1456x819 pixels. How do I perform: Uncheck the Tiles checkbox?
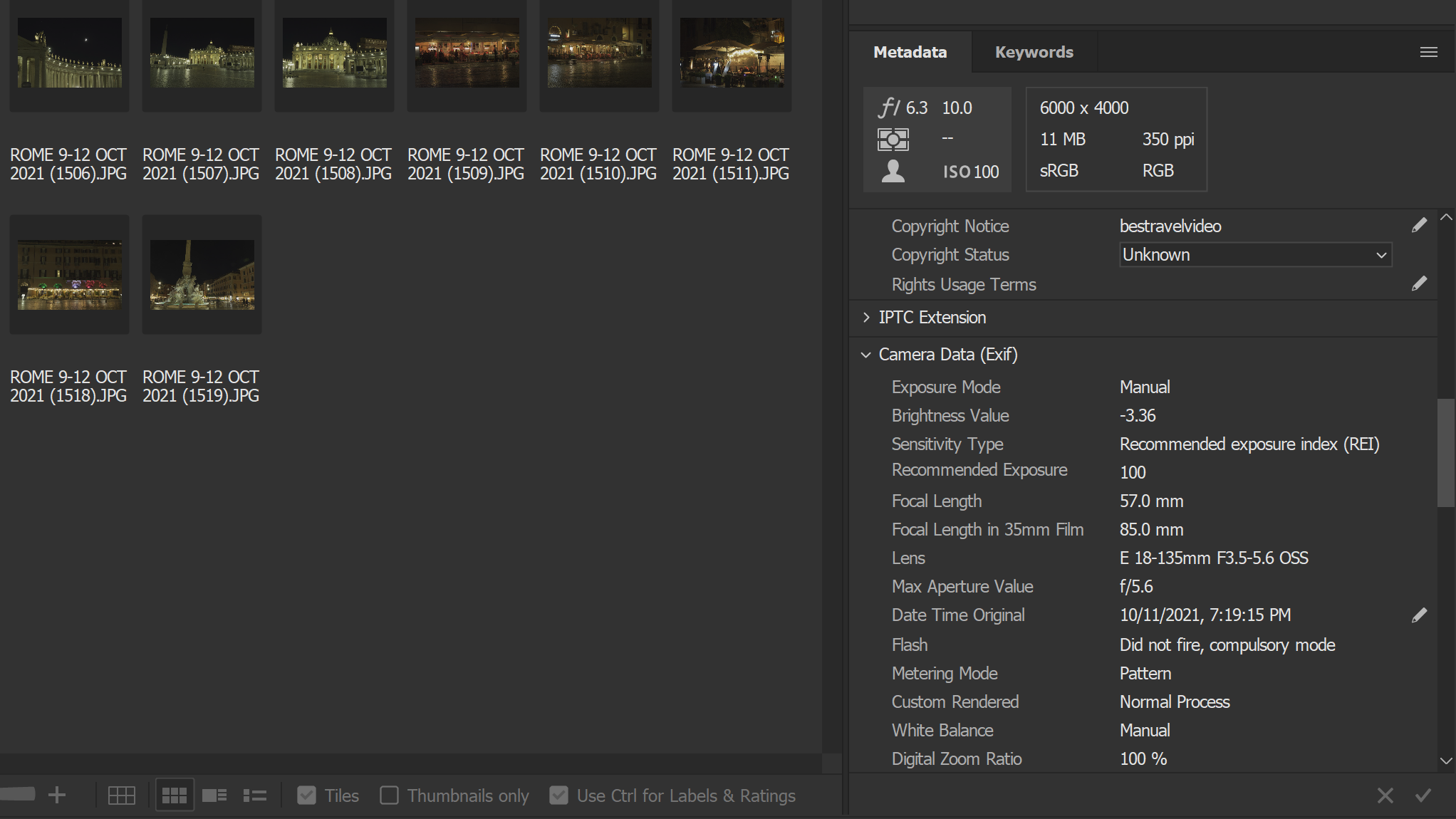click(x=307, y=795)
